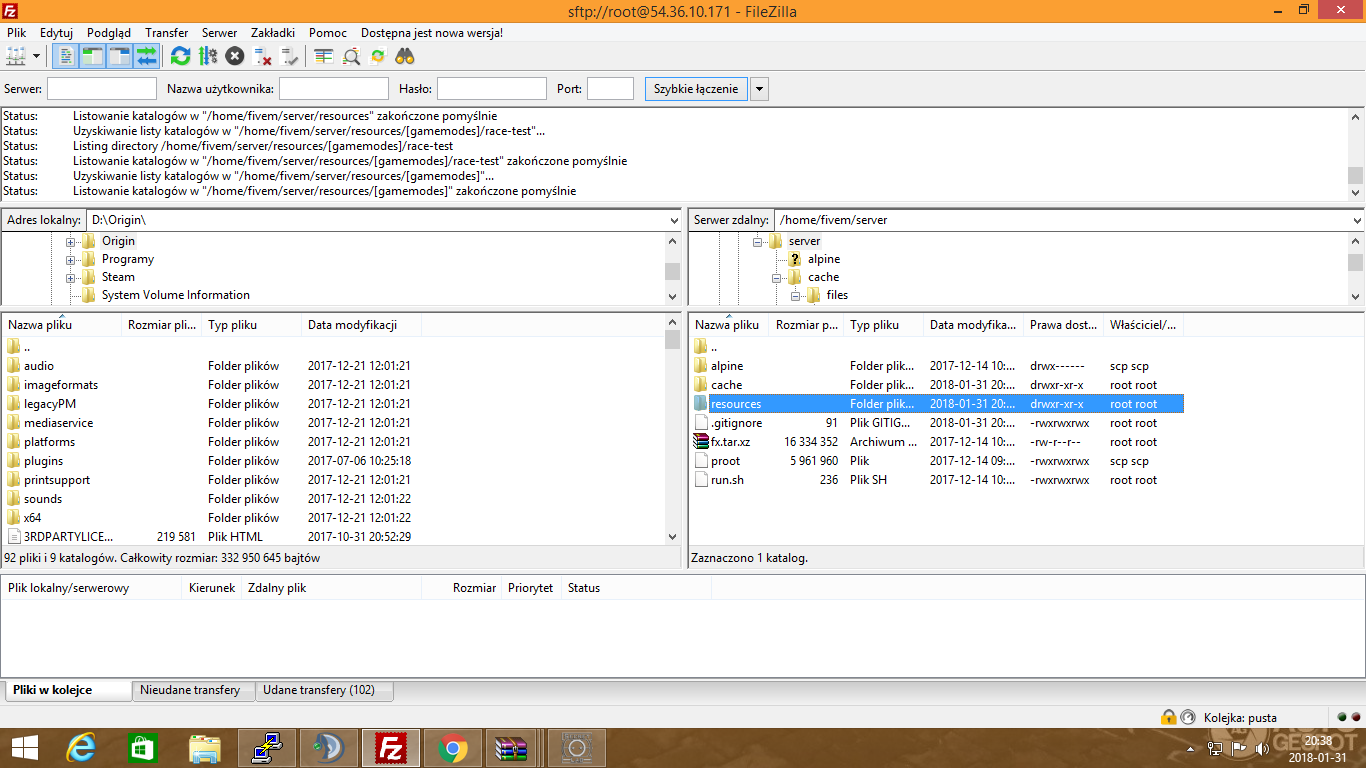This screenshot has height=768, width=1366.
Task: Toggle message log display
Action: pyautogui.click(x=66, y=56)
